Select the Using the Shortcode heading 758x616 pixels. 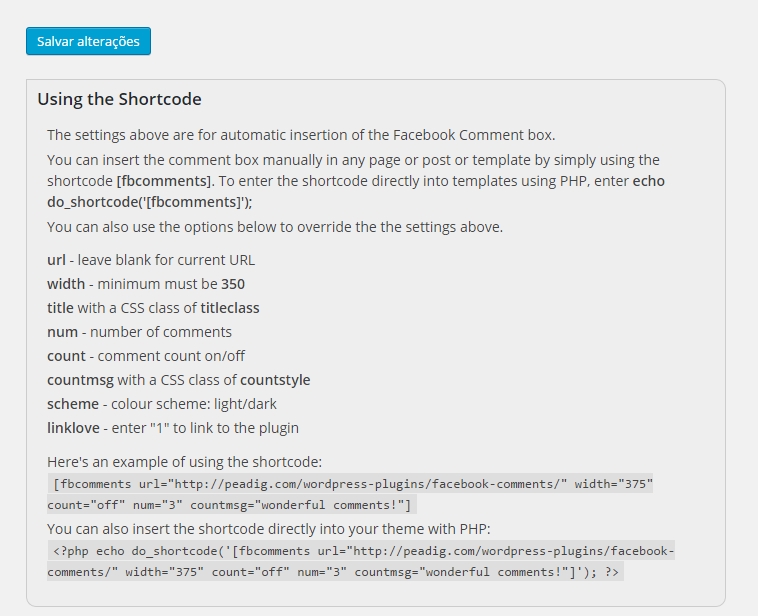pos(119,99)
